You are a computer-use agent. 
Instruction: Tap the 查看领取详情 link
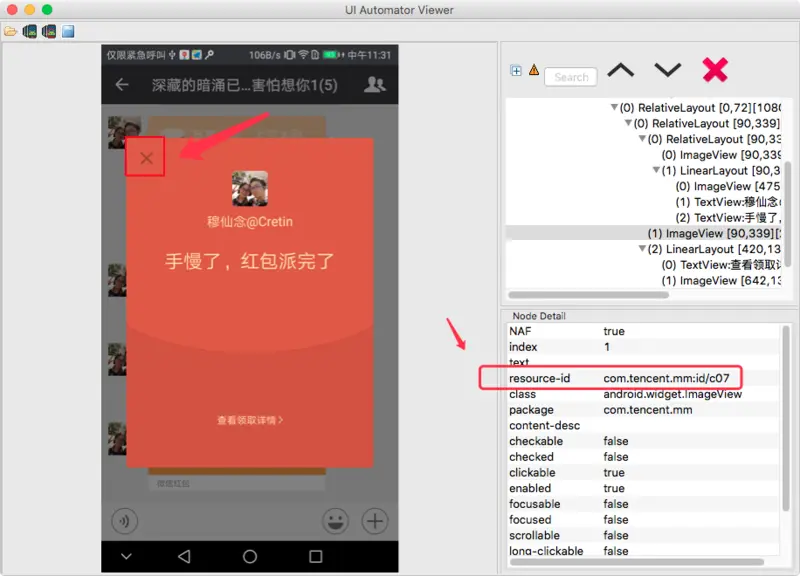[x=249, y=420]
